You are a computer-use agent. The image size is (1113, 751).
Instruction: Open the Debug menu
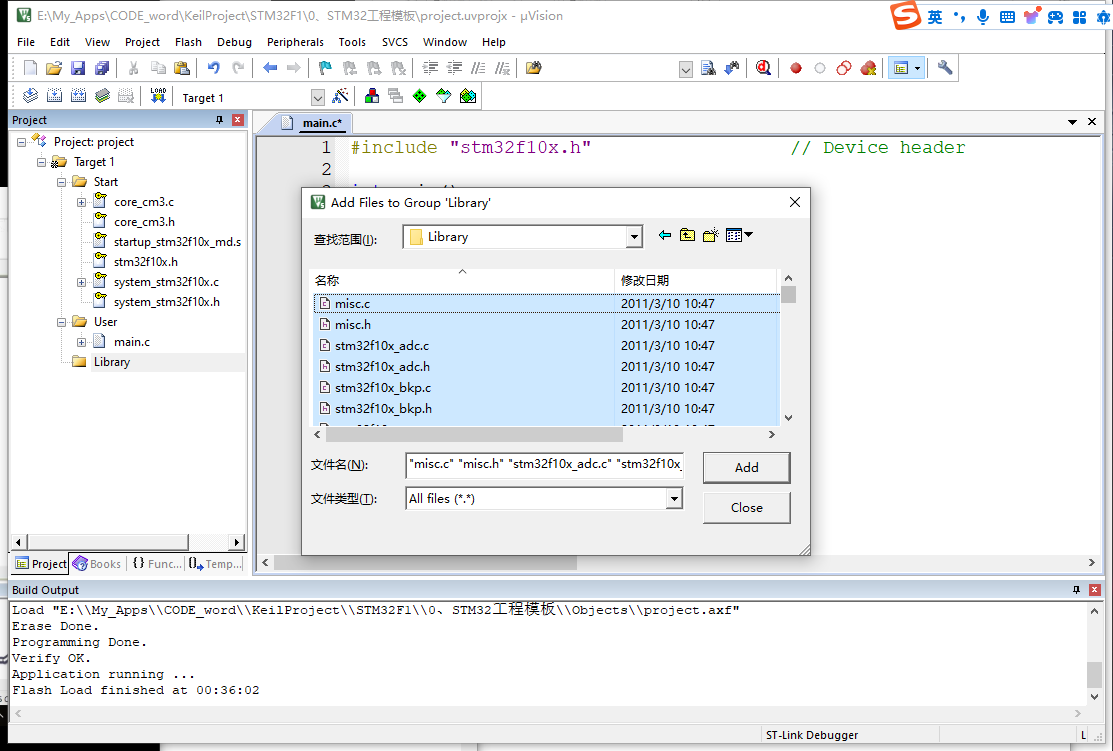coord(234,42)
